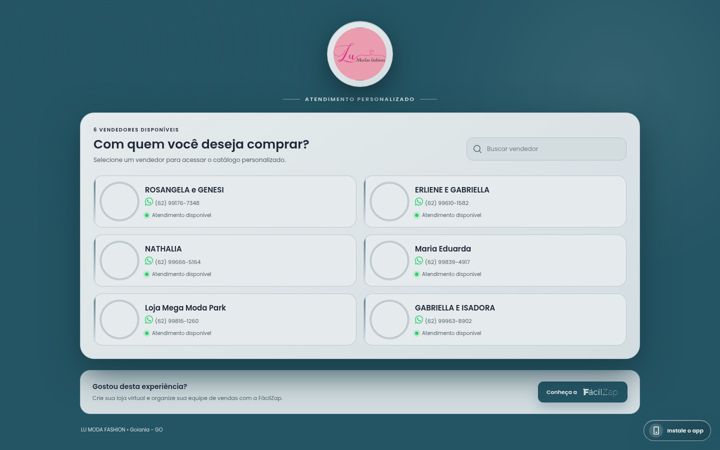Choose seller name Loja Mega Moda Park
720x450 pixels.
pyautogui.click(x=185, y=308)
